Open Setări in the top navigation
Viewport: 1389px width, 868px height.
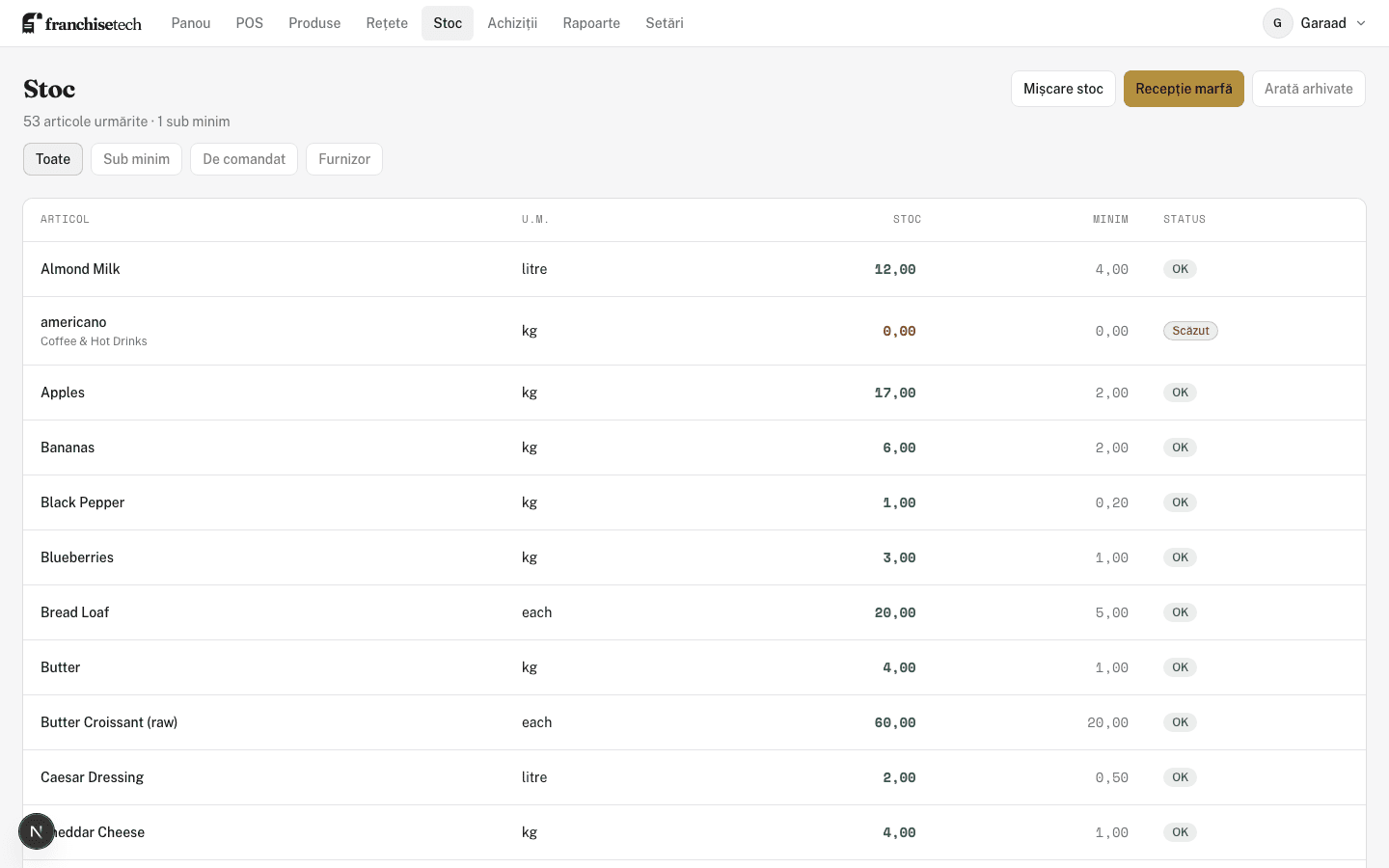coord(665,23)
